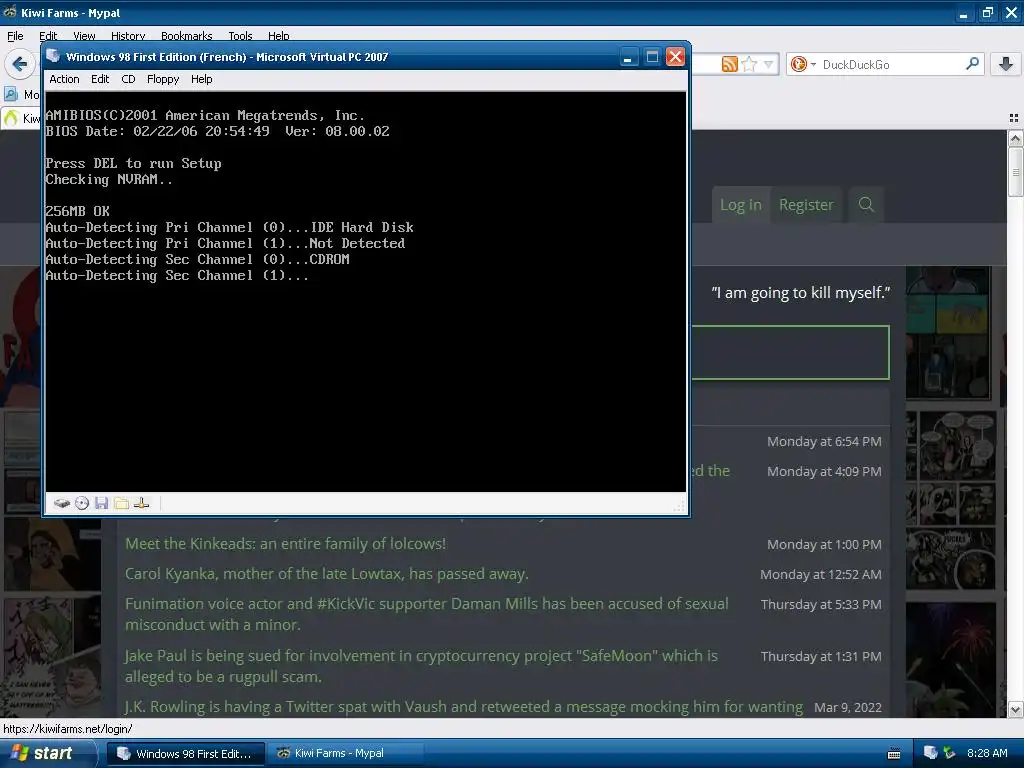Click the network adapter icon in Virtual PC status bar
The height and width of the screenshot is (768, 1024).
142,503
